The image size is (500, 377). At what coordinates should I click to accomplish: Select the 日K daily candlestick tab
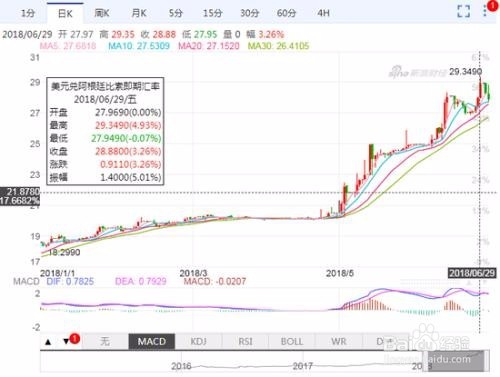(65, 13)
